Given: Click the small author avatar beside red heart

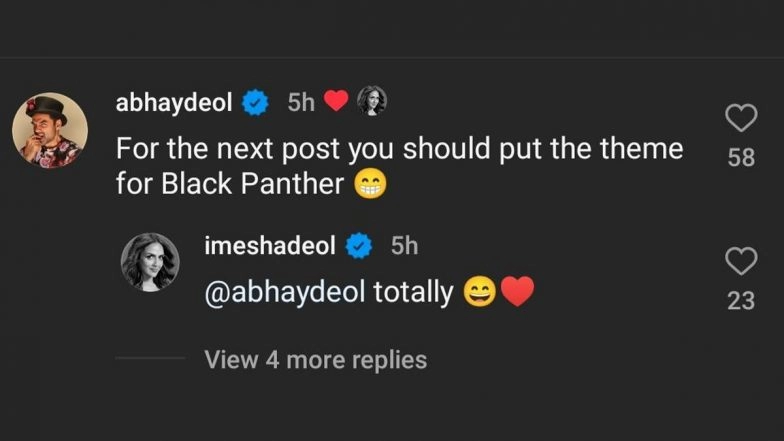Looking at the screenshot, I should pyautogui.click(x=372, y=101).
